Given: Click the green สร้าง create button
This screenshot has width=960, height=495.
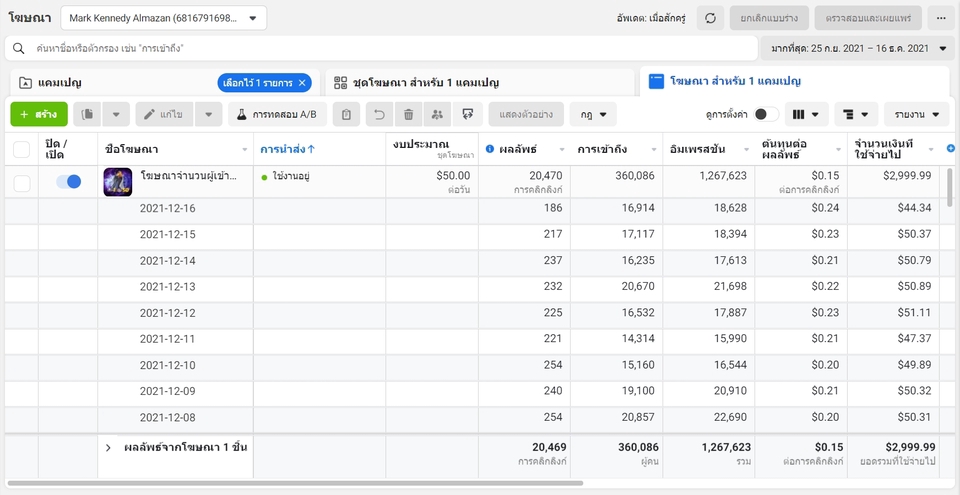Looking at the screenshot, I should point(39,115).
